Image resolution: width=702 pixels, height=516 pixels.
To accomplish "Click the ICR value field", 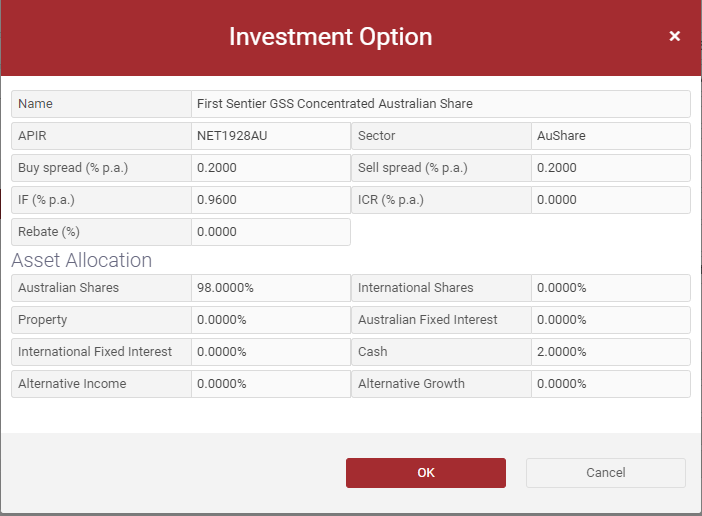I will (x=611, y=200).
